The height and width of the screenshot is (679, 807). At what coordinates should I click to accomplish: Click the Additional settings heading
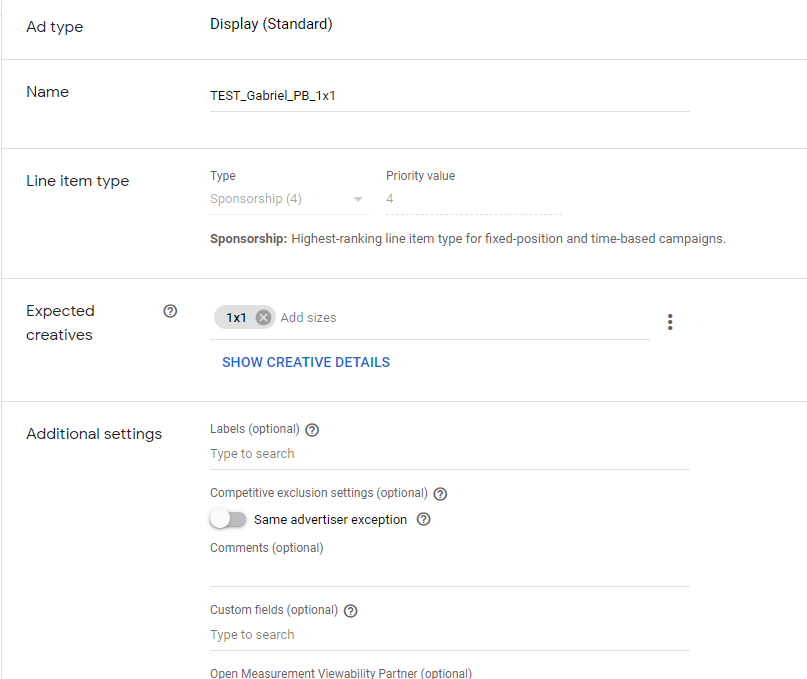coord(94,434)
